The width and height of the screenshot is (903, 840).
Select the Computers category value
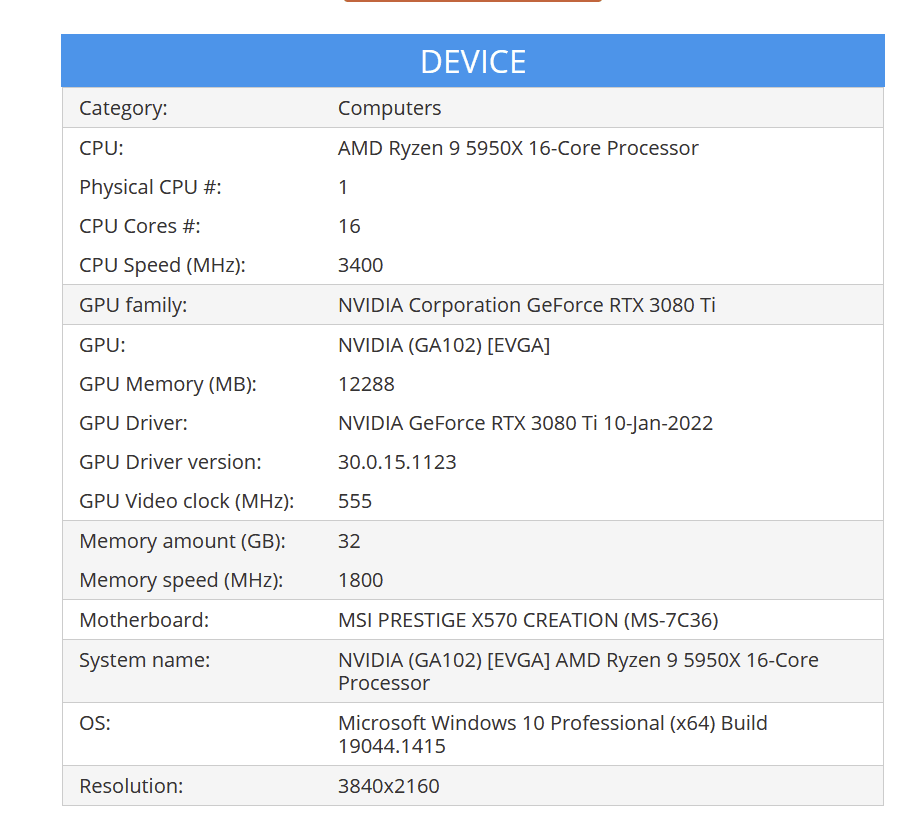389,108
